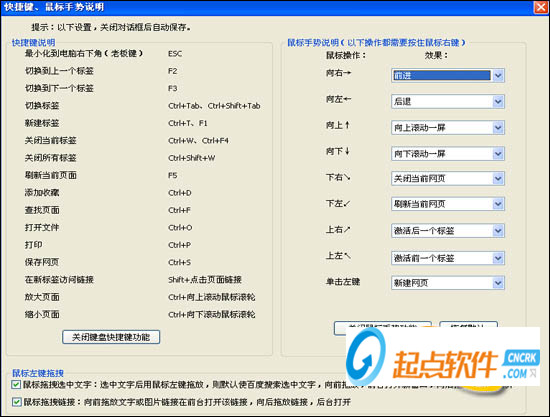Click the 保存网页 label

tap(42, 262)
